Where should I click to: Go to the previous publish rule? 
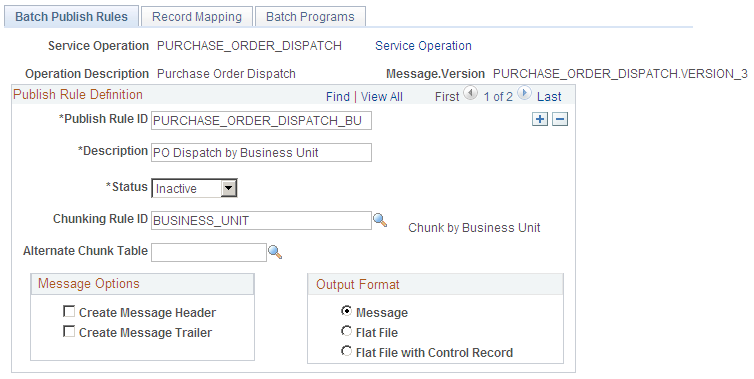point(470,93)
